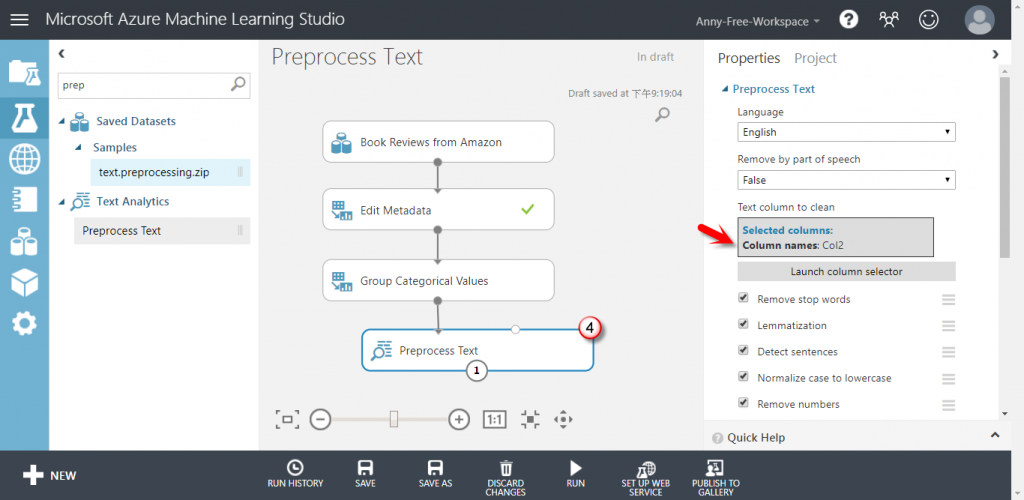Open the Notebooks sidebar icon
The width and height of the screenshot is (1024, 500).
coord(25,200)
